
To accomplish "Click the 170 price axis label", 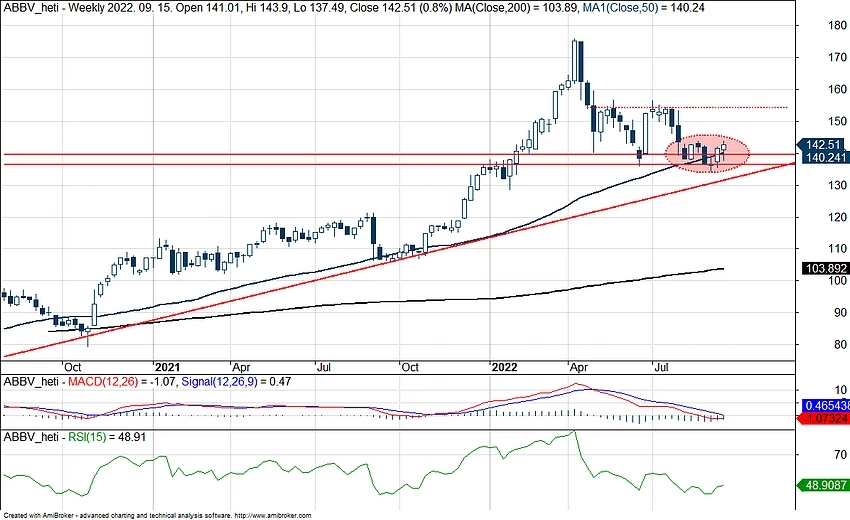I will [838, 57].
